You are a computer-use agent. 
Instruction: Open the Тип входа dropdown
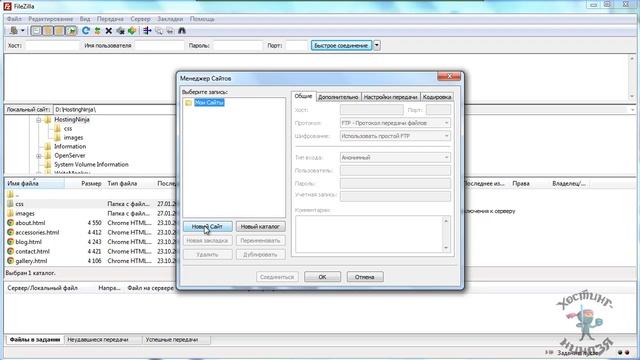395,158
